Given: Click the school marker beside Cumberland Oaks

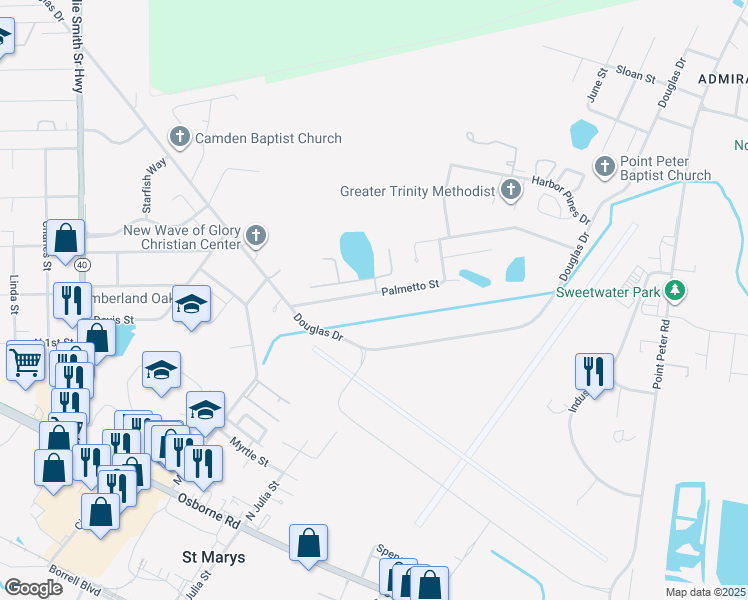Looking at the screenshot, I should [x=191, y=305].
